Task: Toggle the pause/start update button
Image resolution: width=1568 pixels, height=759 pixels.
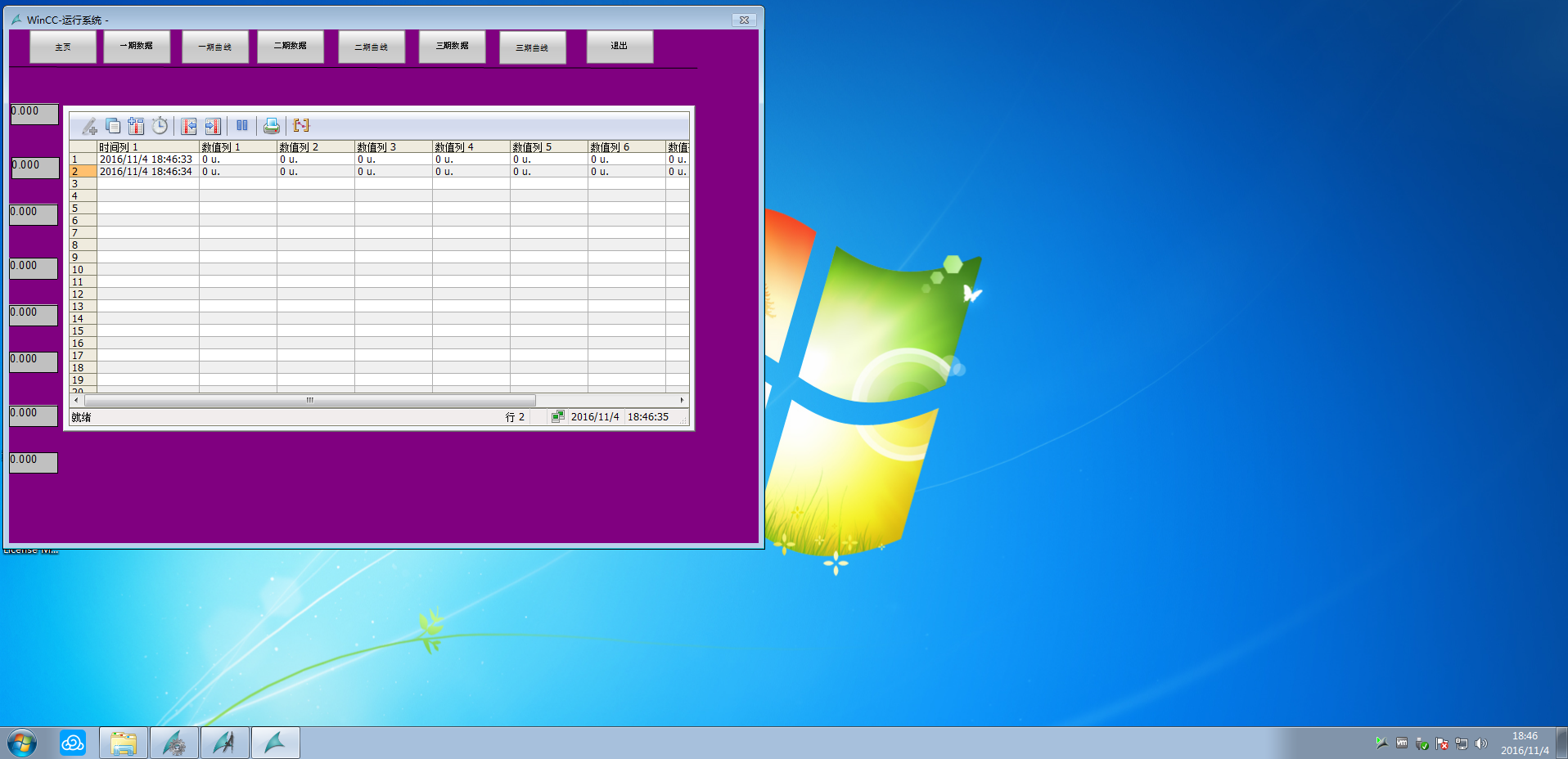Action: coord(242,125)
